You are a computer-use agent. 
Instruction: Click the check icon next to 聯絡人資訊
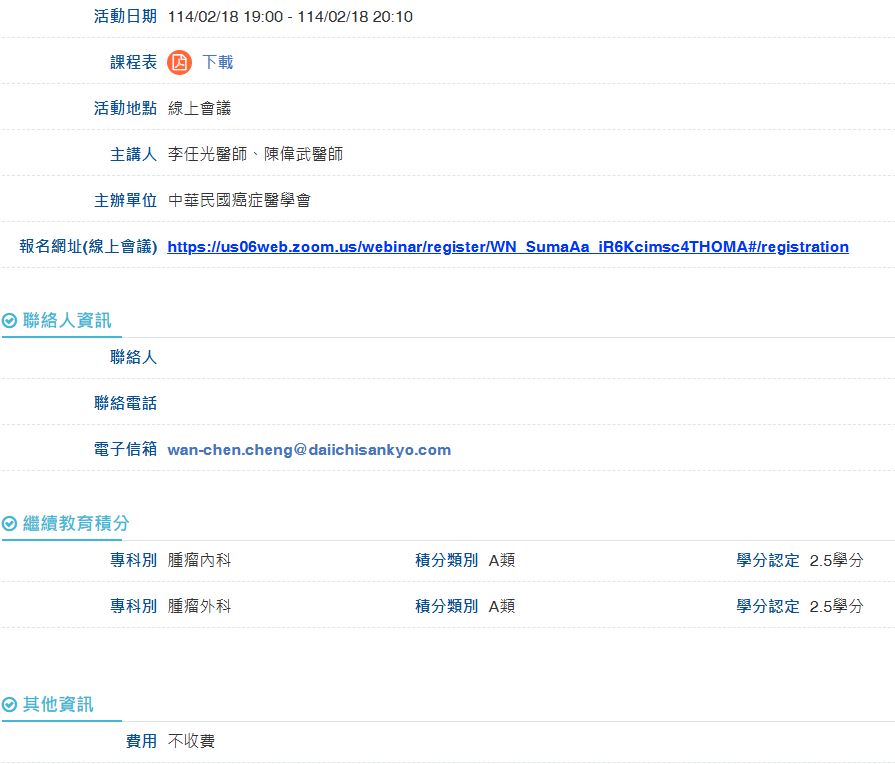pos(10,321)
